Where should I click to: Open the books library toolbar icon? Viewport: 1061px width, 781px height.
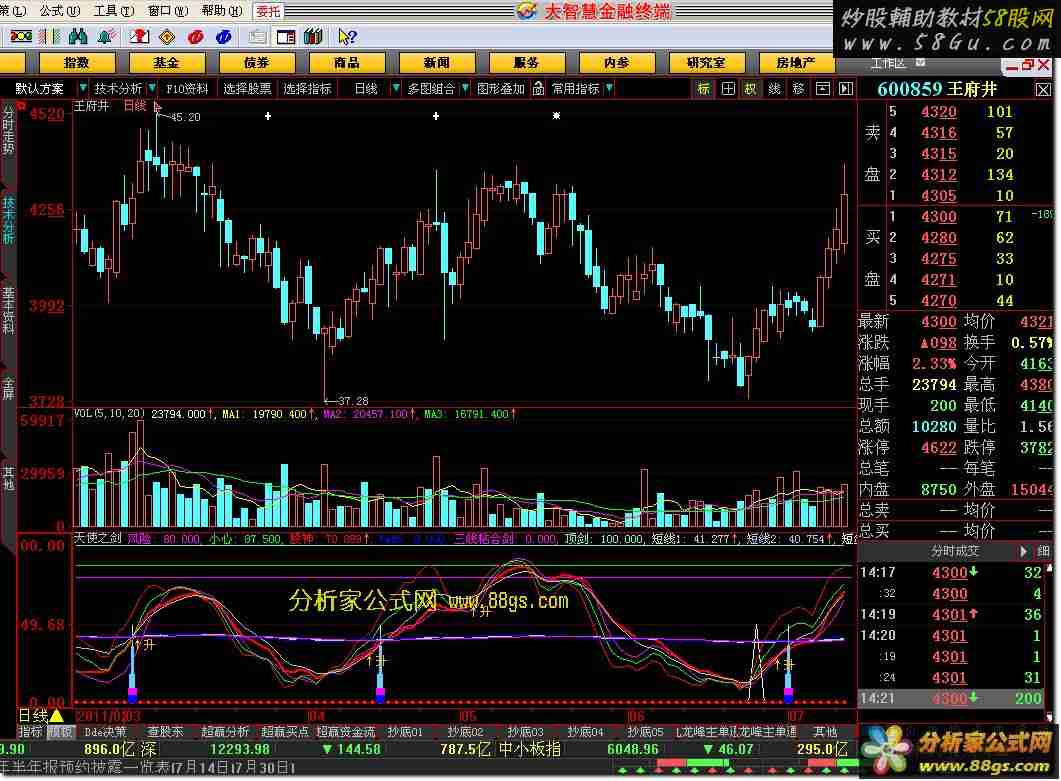click(x=313, y=37)
